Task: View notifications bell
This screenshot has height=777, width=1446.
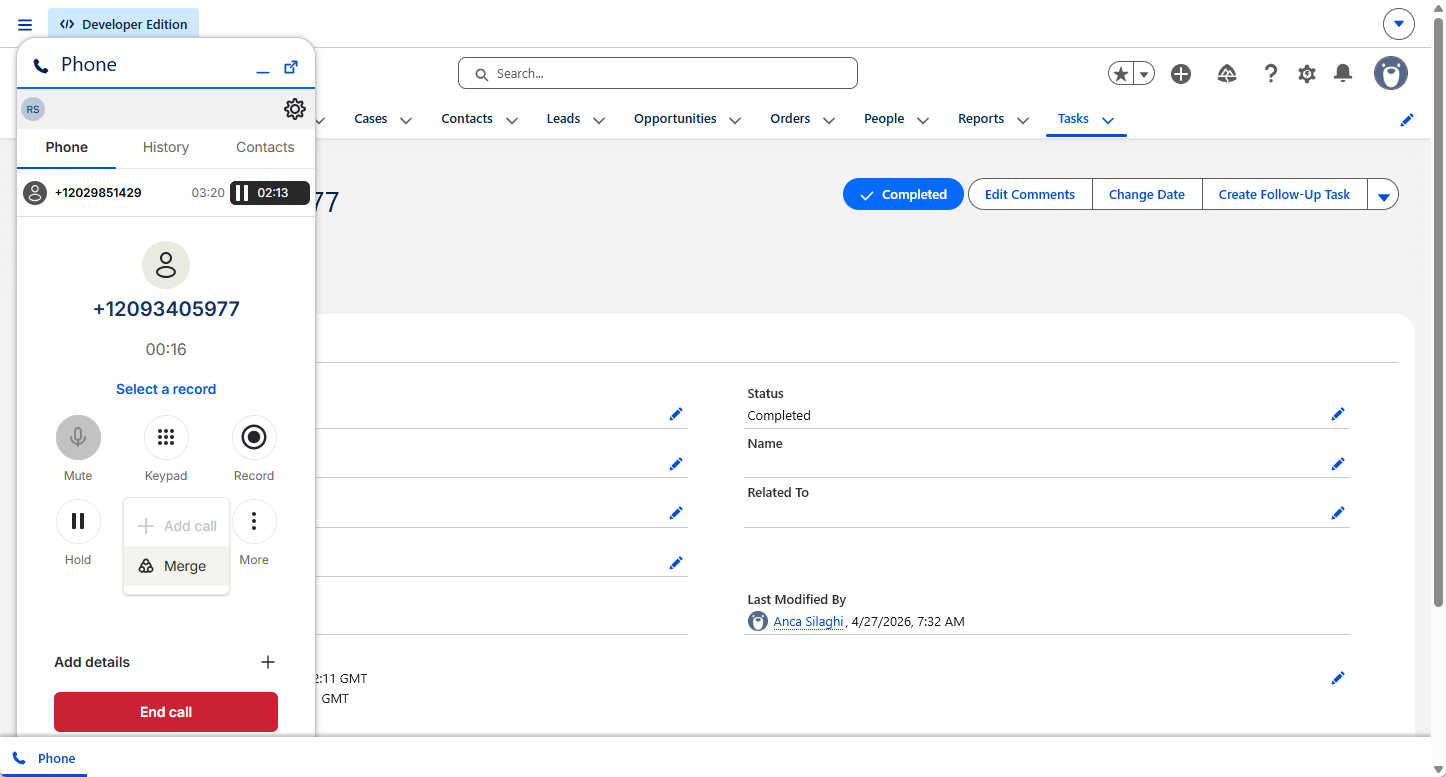Action: tap(1344, 74)
